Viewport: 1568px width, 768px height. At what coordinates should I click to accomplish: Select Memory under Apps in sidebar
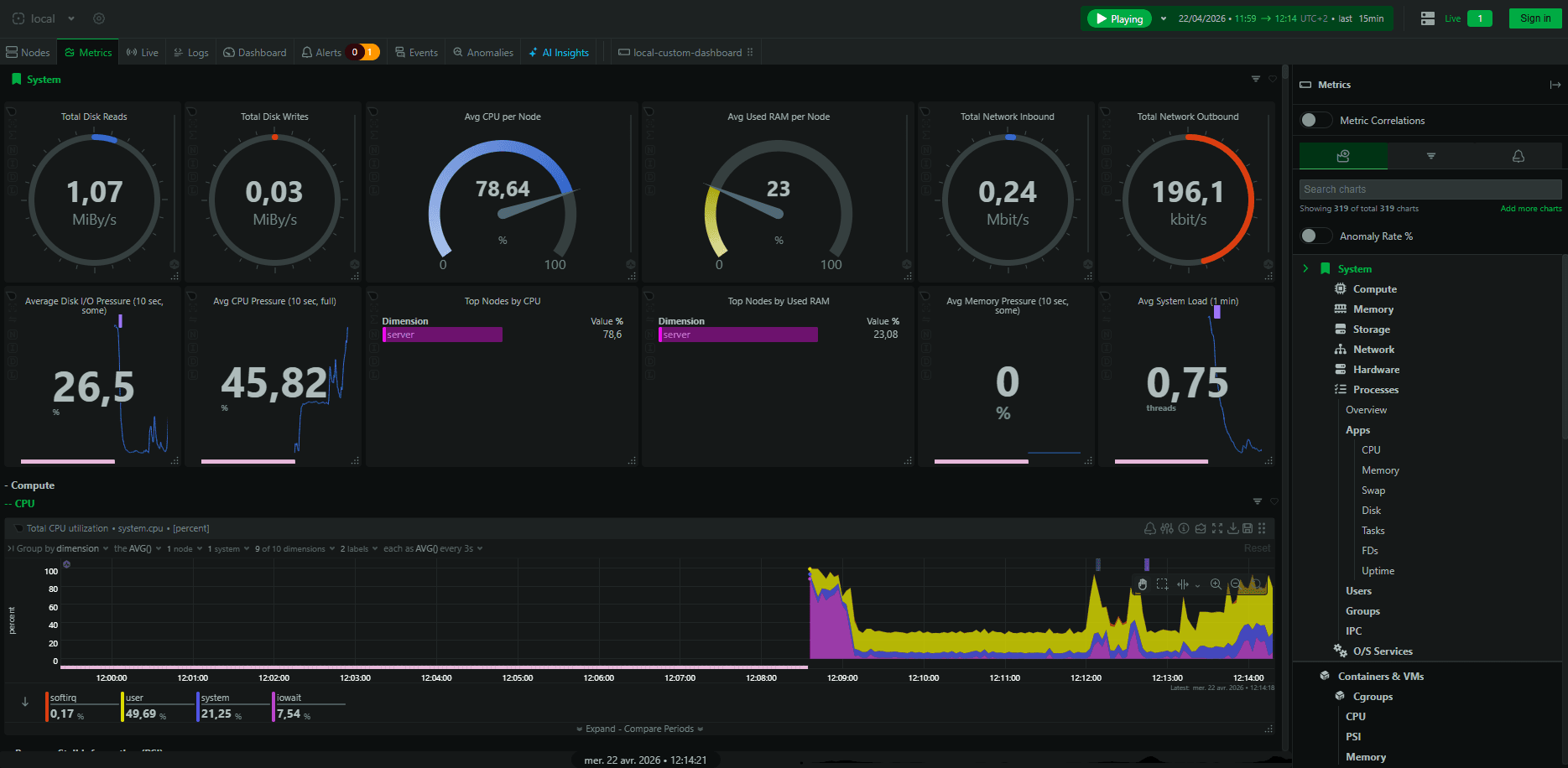point(1380,470)
